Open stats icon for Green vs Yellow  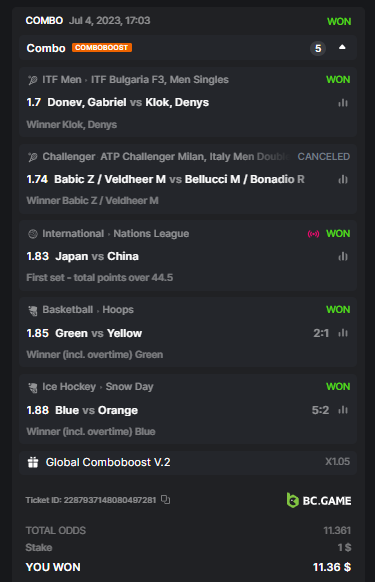343,333
